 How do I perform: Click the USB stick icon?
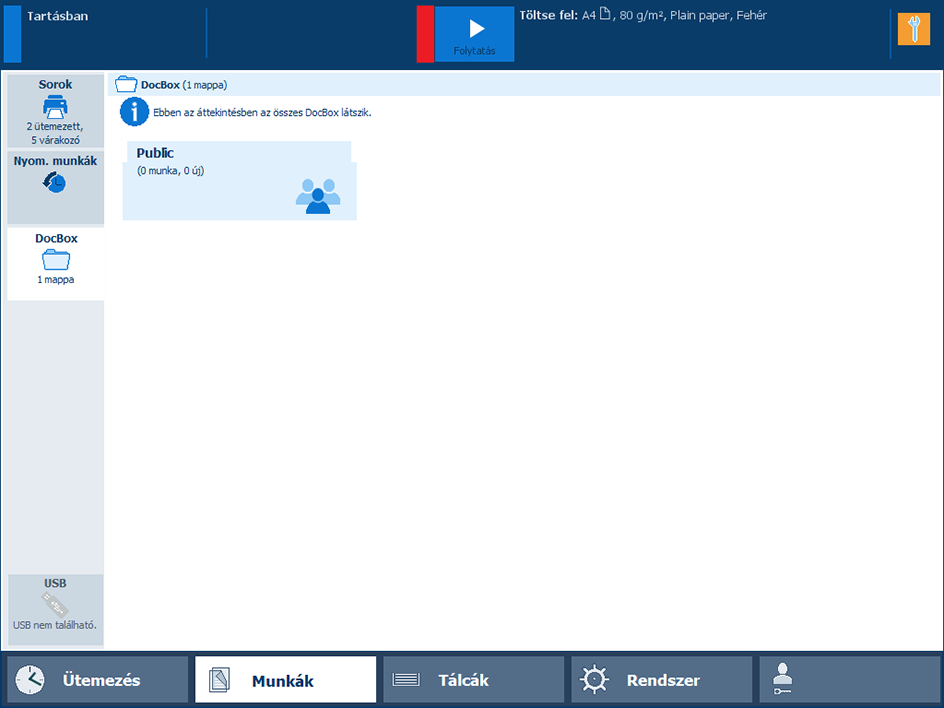[55, 604]
